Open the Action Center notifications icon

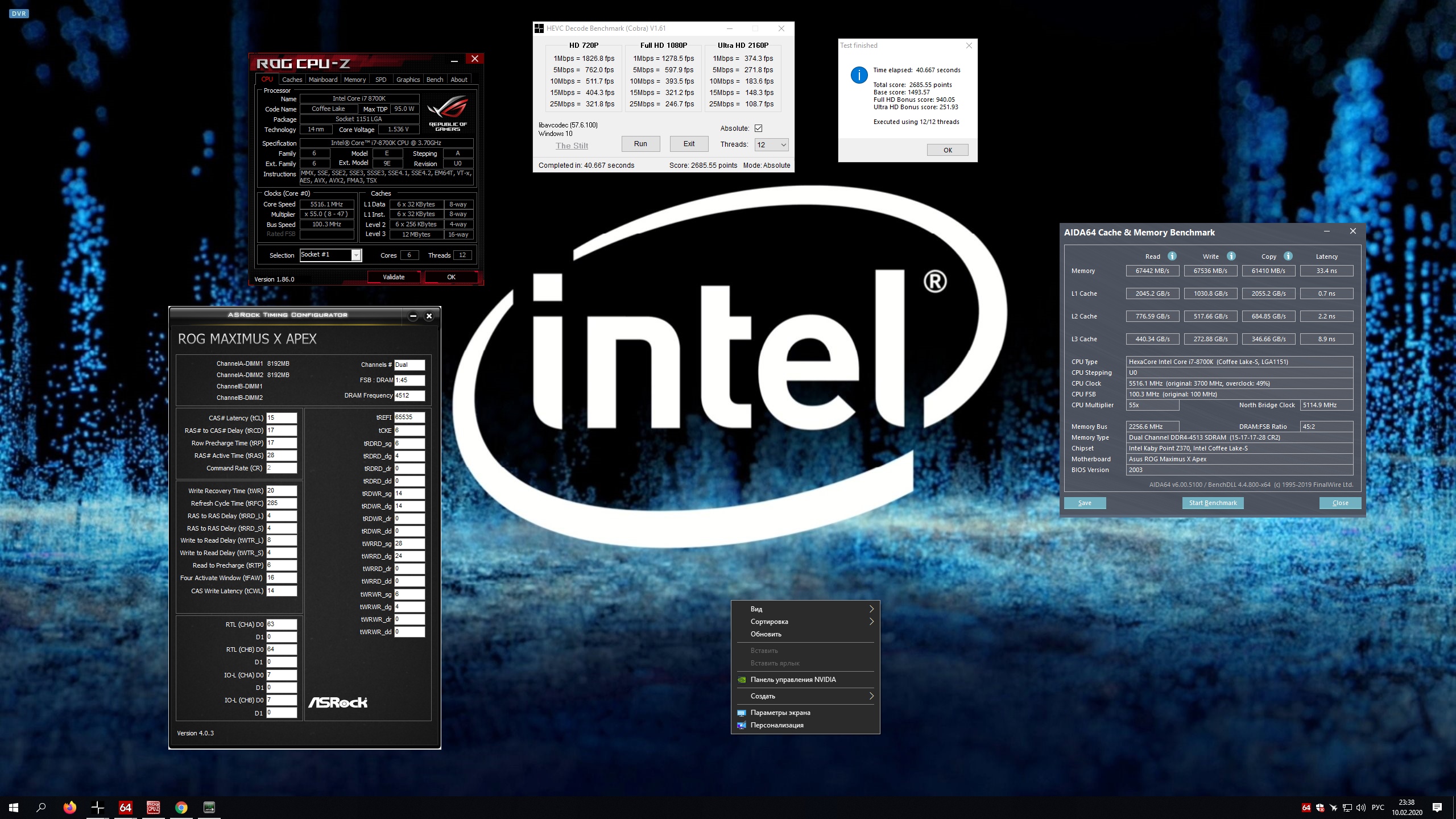click(1437, 808)
